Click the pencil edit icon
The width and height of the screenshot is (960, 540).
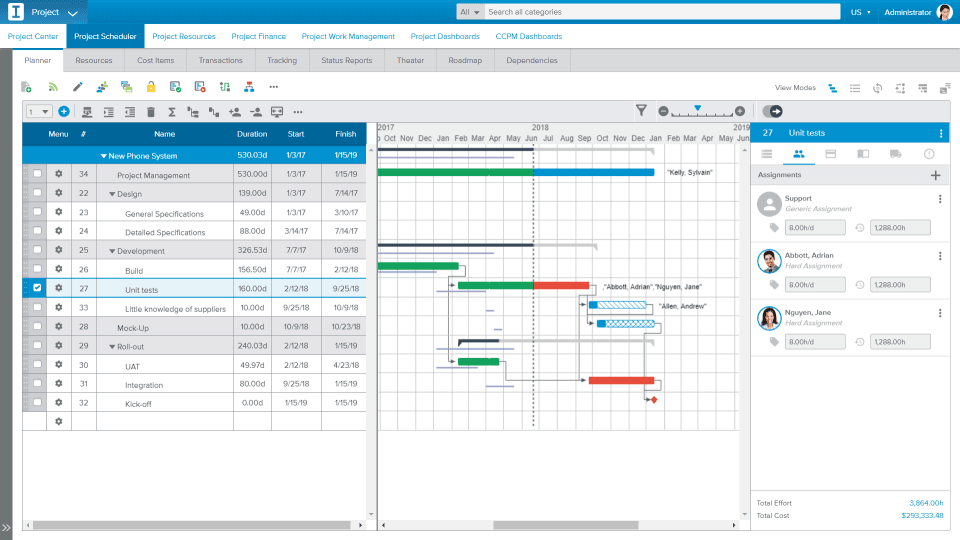[77, 87]
